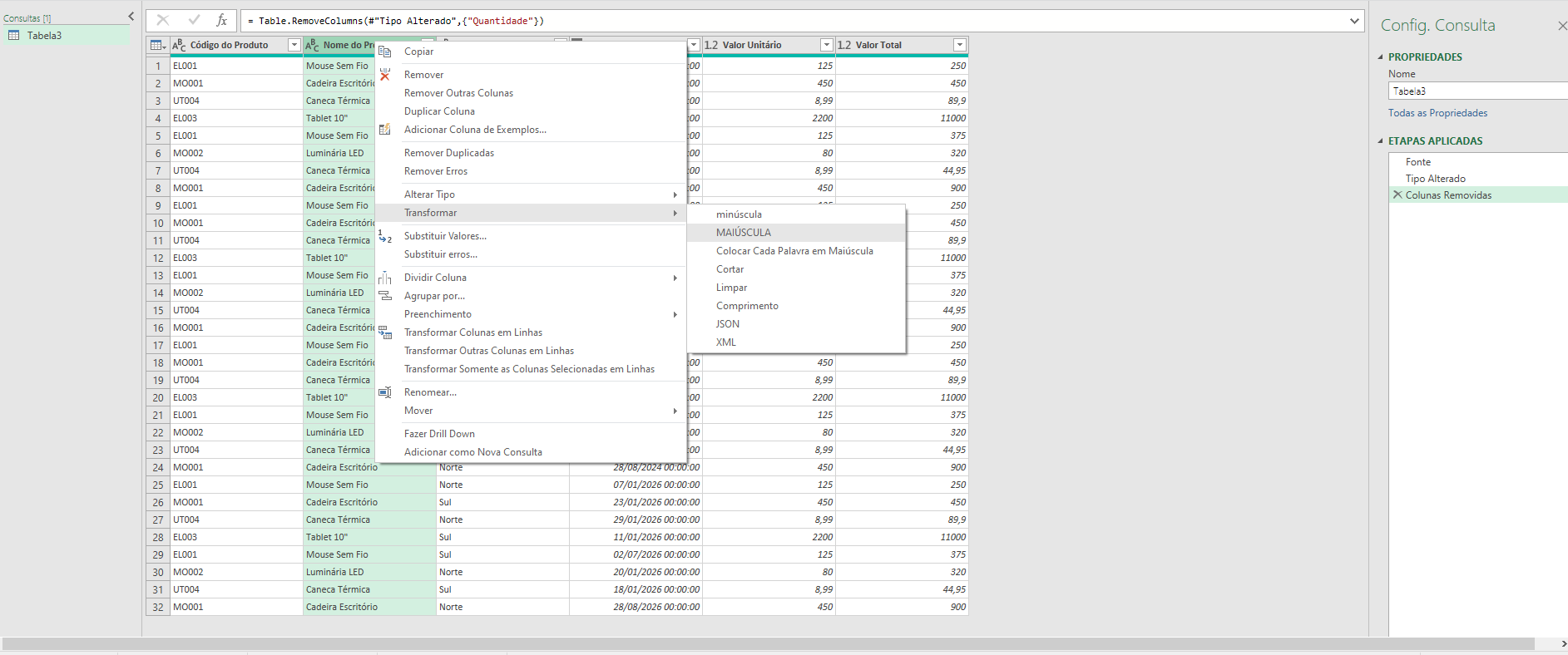Click the Transformar Colunas em Linhas icon
The width and height of the screenshot is (1568, 655).
(385, 332)
